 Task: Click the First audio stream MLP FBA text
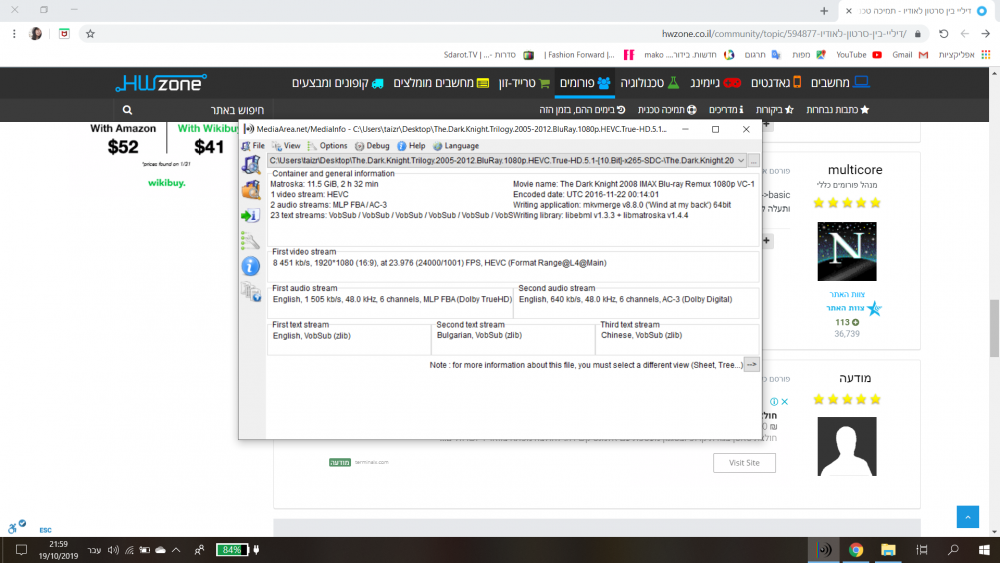[392, 299]
